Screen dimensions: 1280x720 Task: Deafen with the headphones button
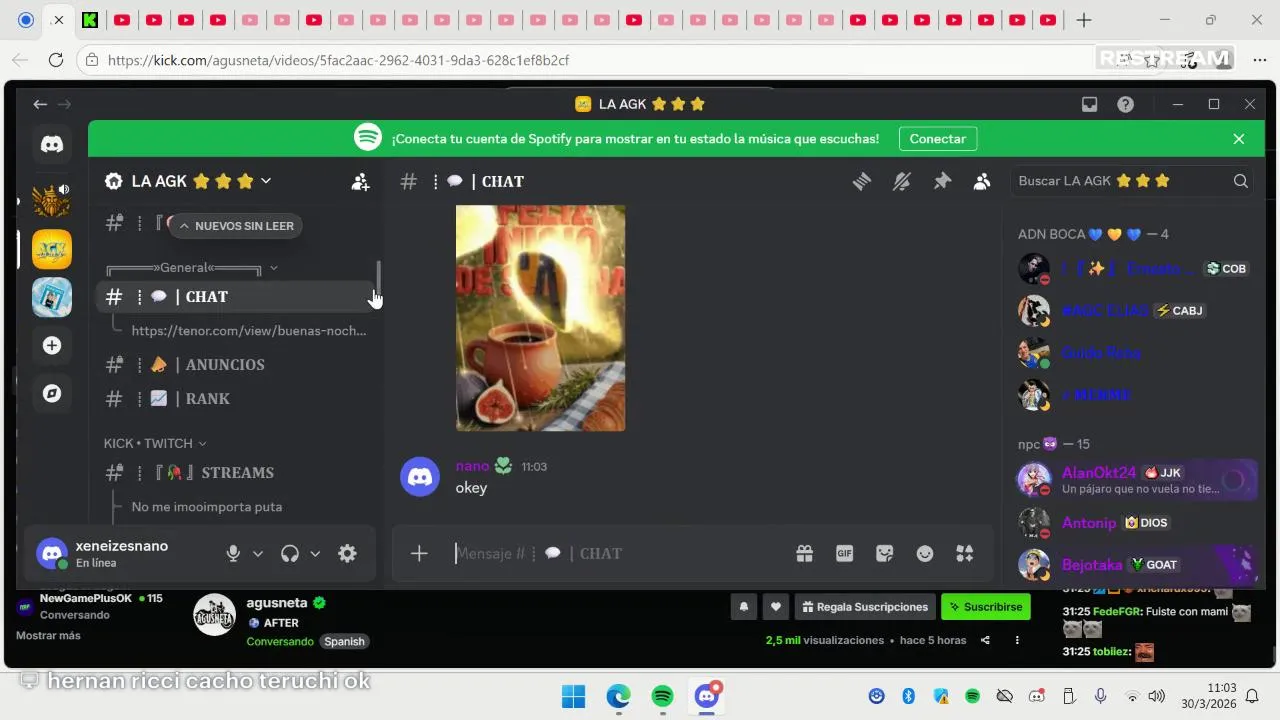click(x=290, y=553)
